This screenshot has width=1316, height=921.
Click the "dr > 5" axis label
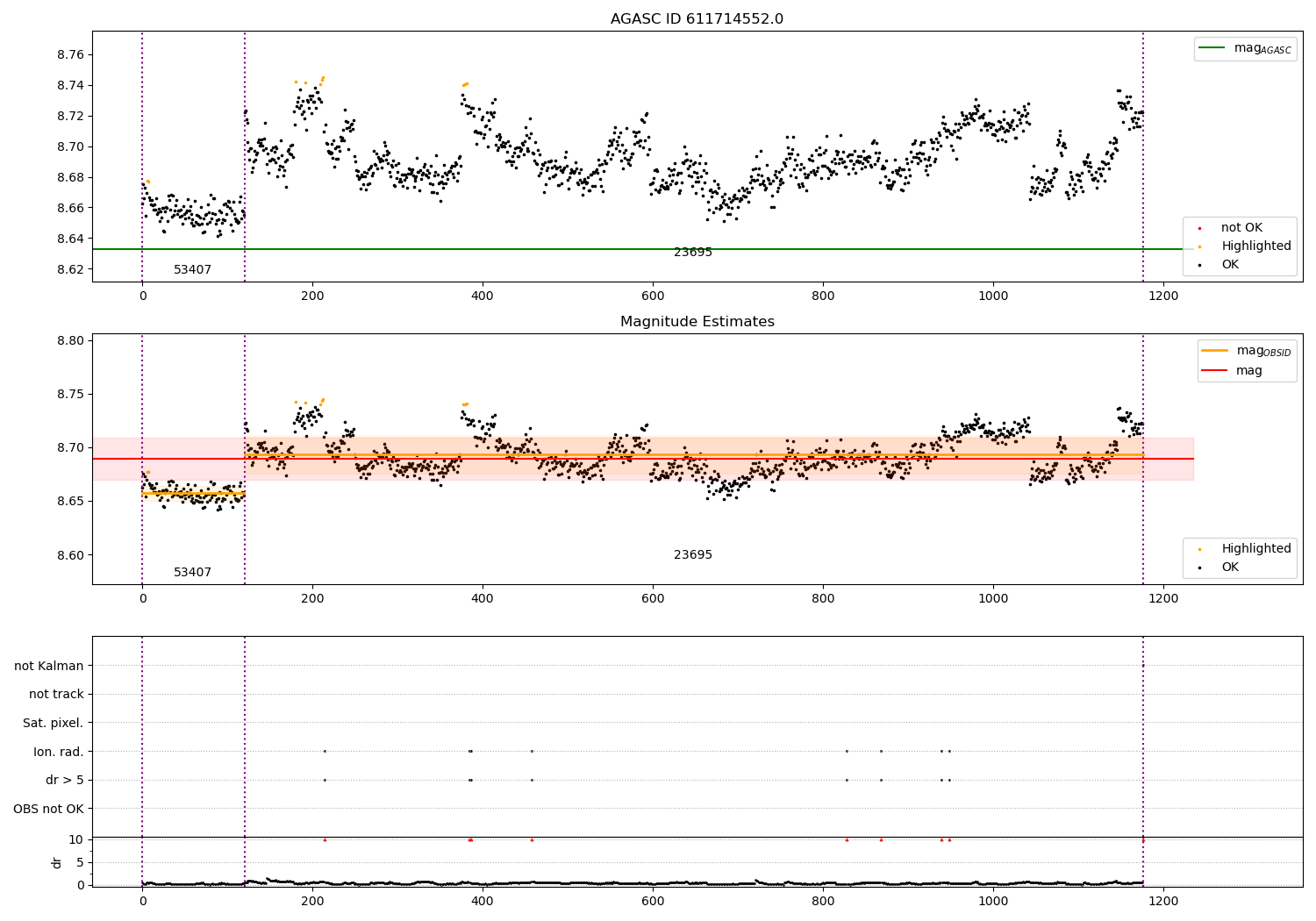tap(65, 781)
